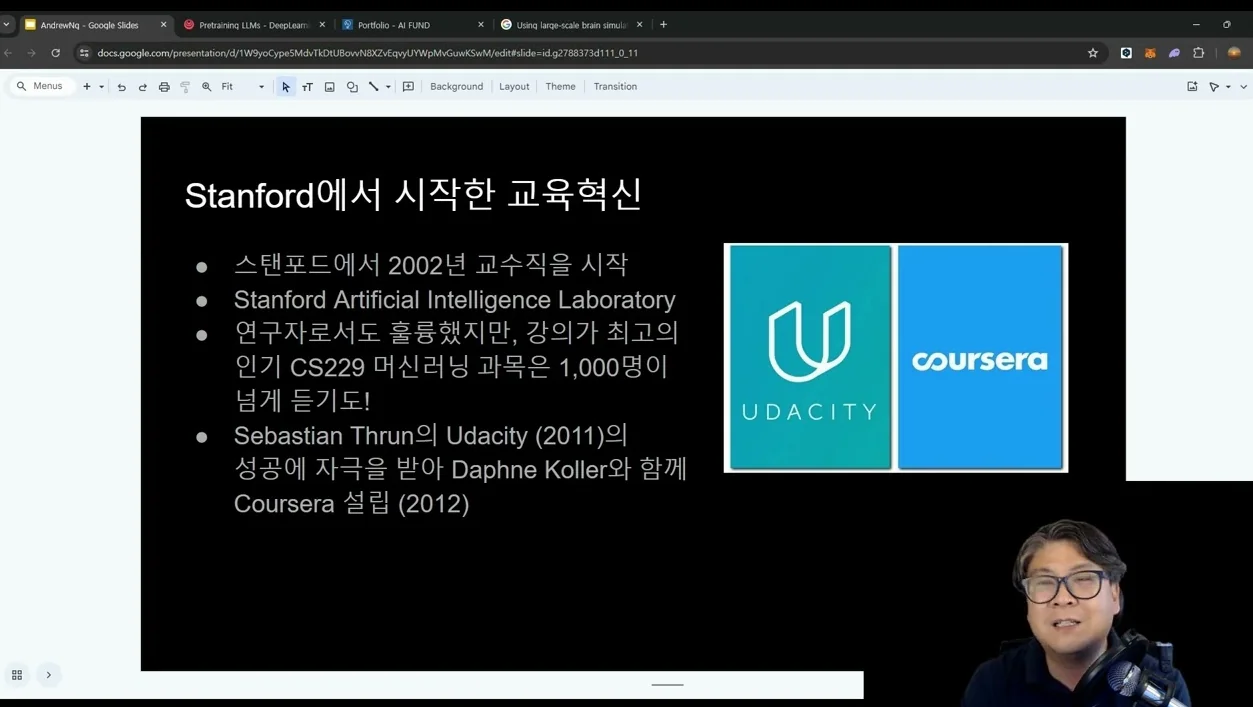Screen dimensions: 1253x707
Task: Select the slide title 'Stanford에서 시작한 교육혁신'
Action: click(x=413, y=194)
